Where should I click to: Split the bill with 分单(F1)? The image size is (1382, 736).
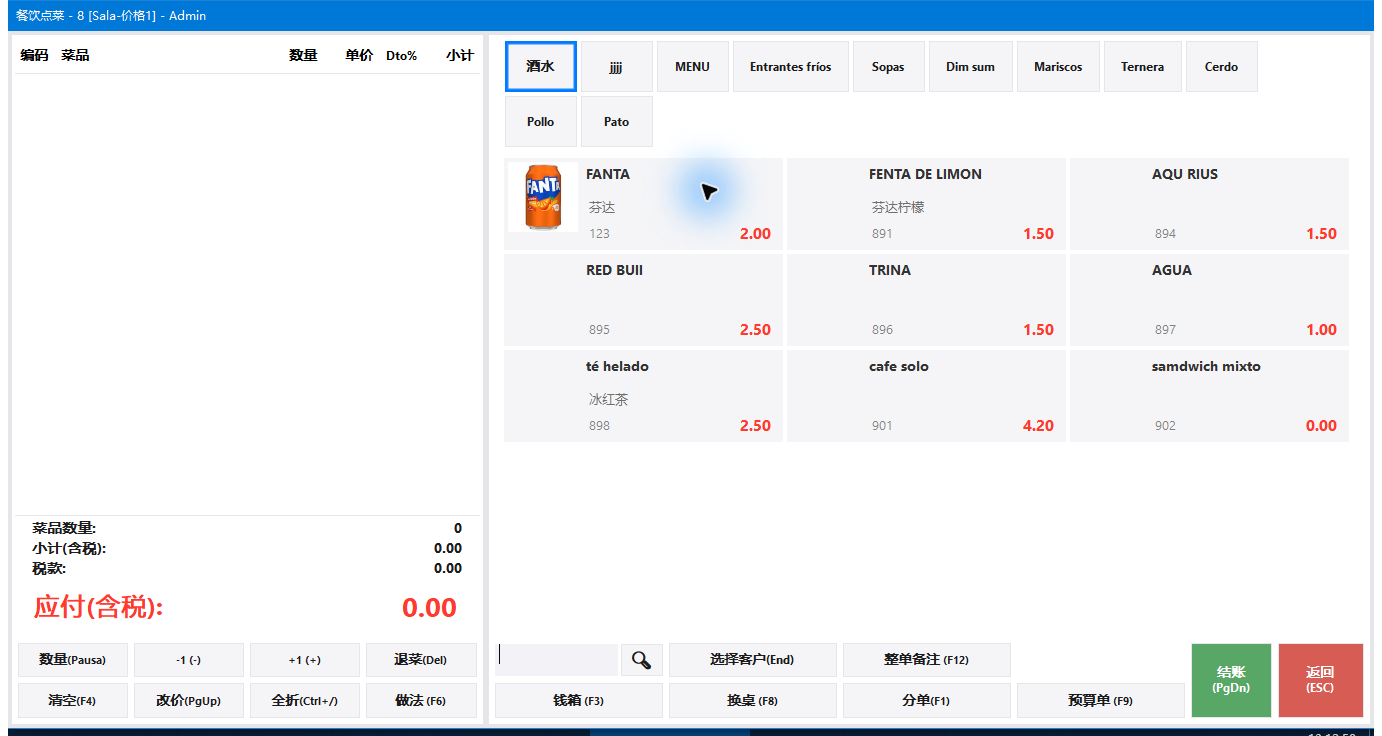pos(927,701)
